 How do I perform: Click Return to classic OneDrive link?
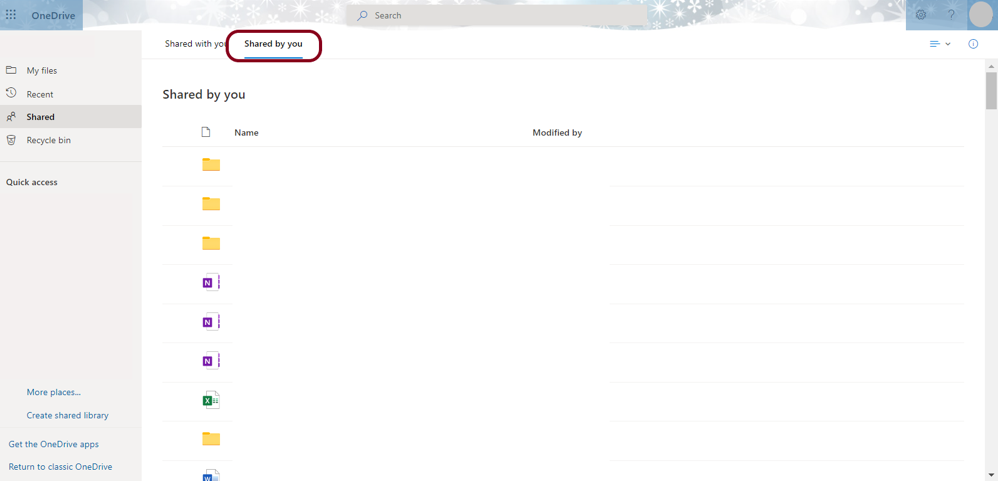tap(60, 469)
